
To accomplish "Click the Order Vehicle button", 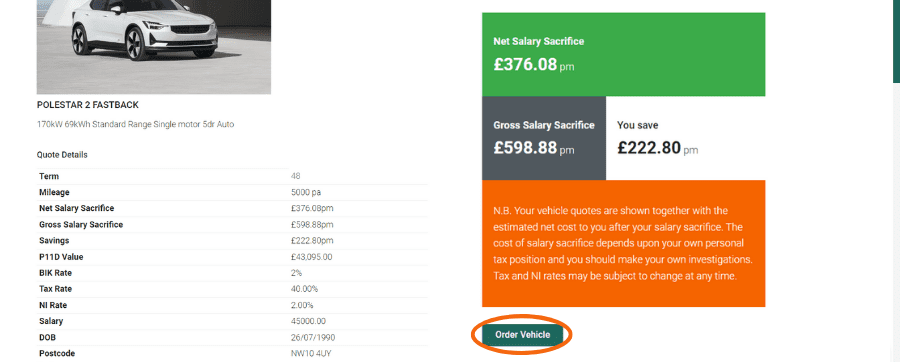I will click(x=522, y=335).
